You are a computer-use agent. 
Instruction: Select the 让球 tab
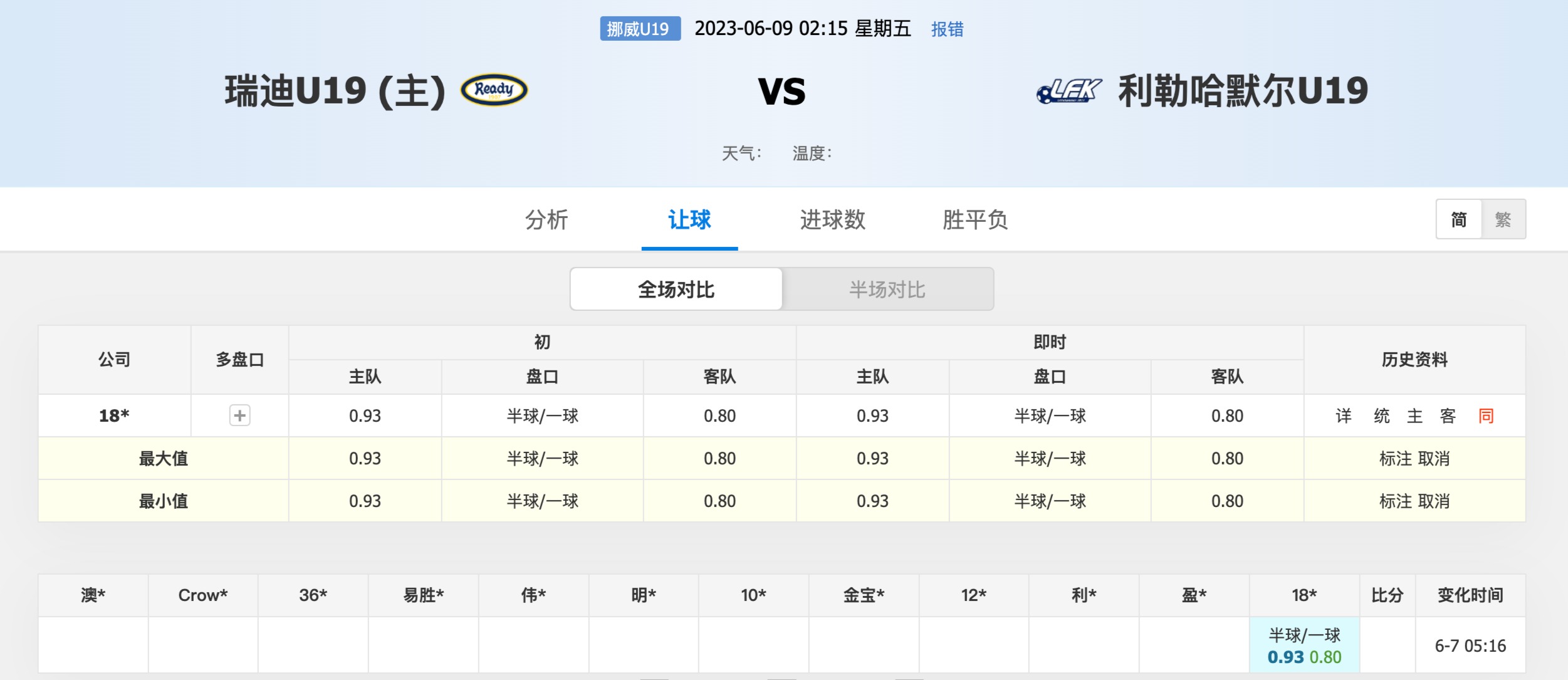pos(689,220)
